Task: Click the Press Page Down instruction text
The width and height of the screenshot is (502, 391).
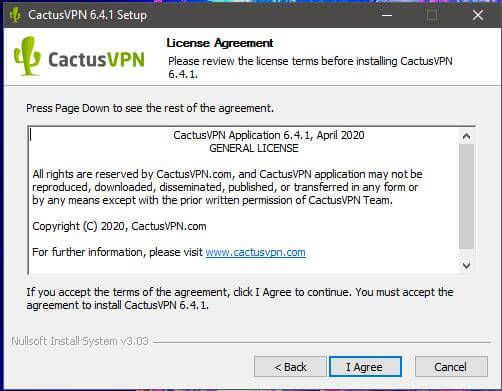Action: click(150, 108)
